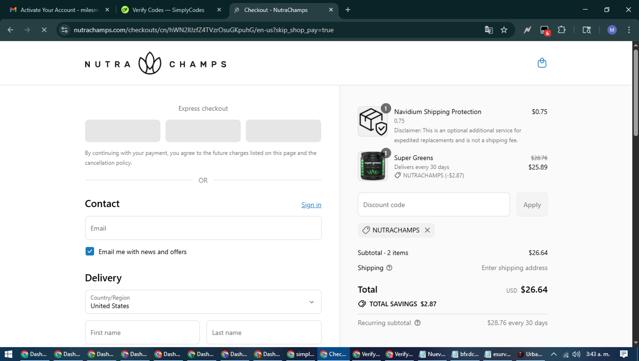This screenshot has height=361, width=639.
Task: Focus the Discount code field
Action: coord(434,205)
